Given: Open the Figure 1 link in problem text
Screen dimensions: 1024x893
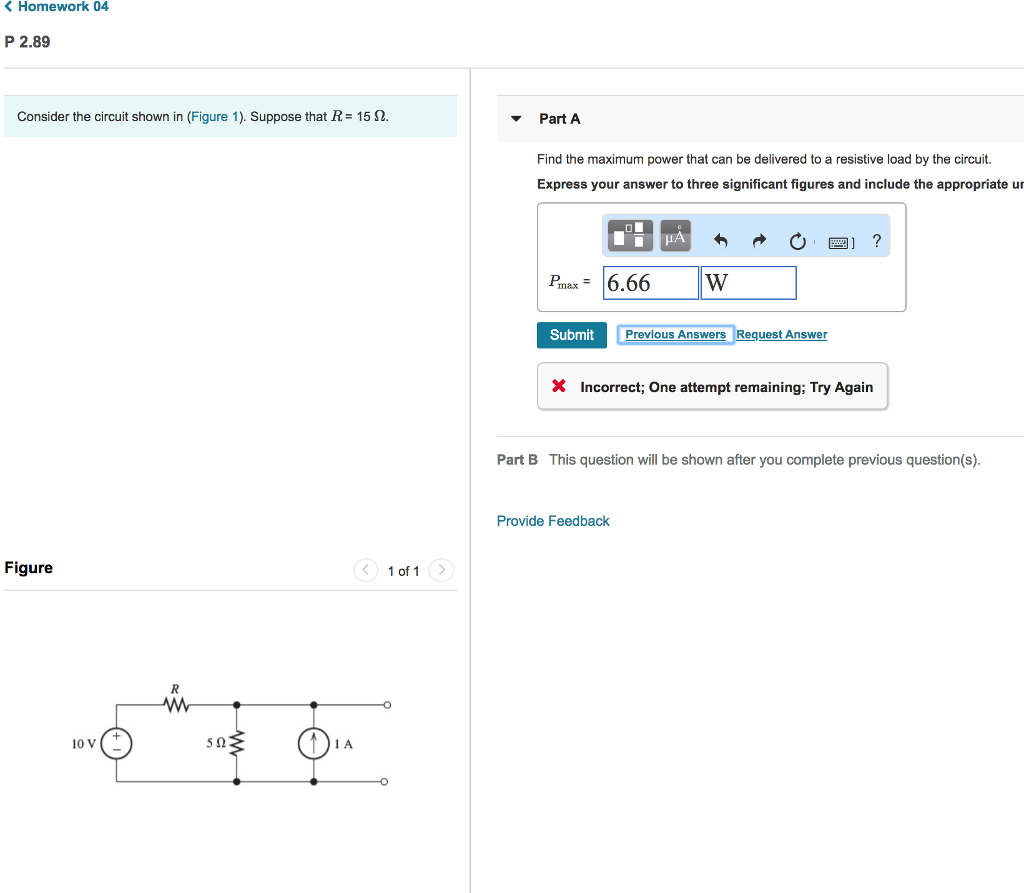Looking at the screenshot, I should [x=214, y=116].
